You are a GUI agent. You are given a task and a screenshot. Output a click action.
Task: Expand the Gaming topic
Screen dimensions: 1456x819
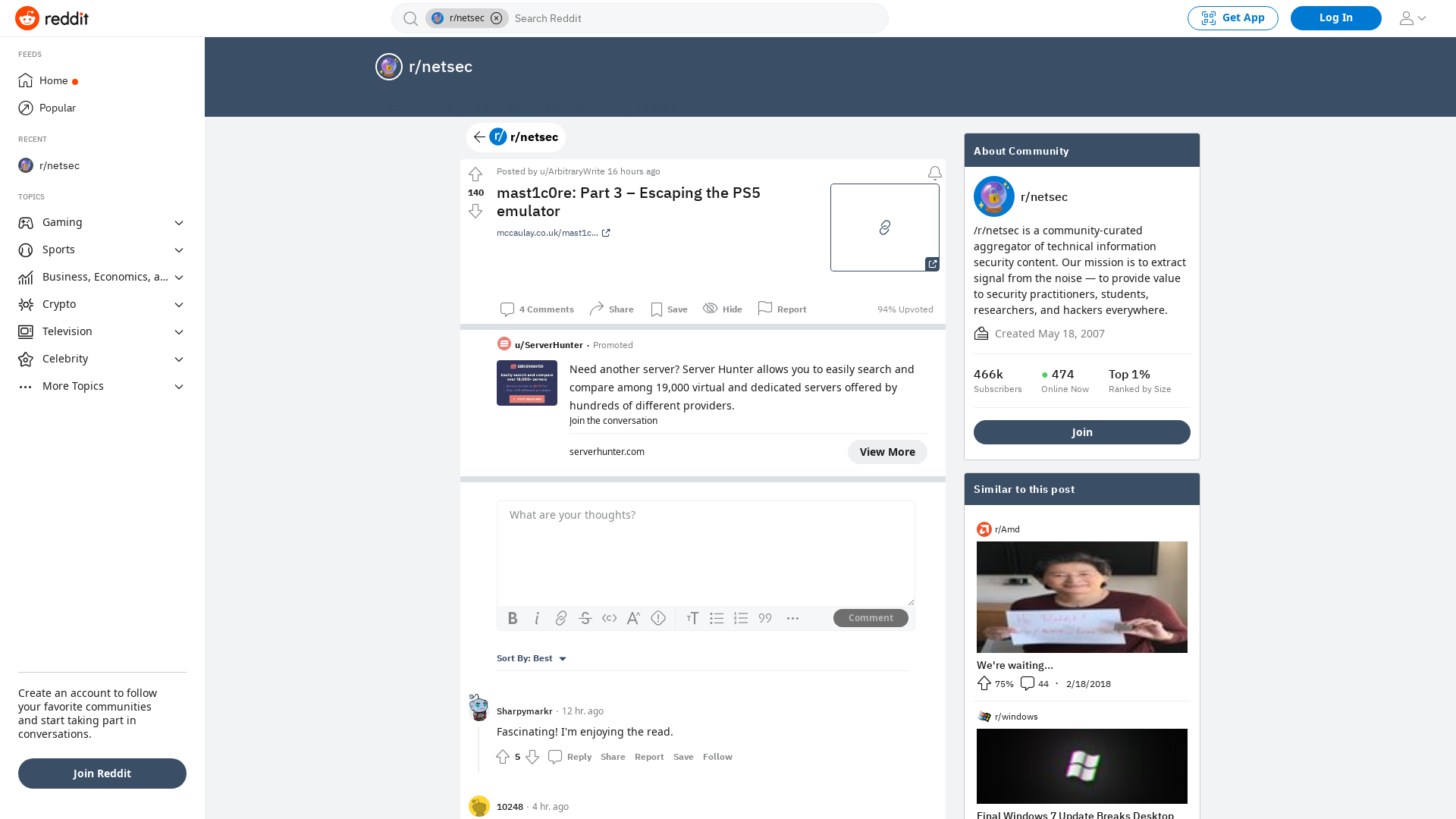coord(102,222)
